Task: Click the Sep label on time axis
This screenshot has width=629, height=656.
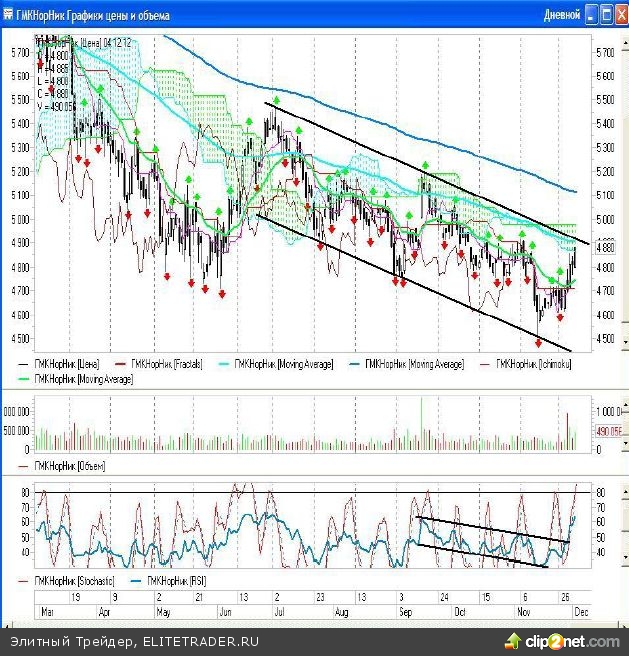Action: tap(407, 608)
